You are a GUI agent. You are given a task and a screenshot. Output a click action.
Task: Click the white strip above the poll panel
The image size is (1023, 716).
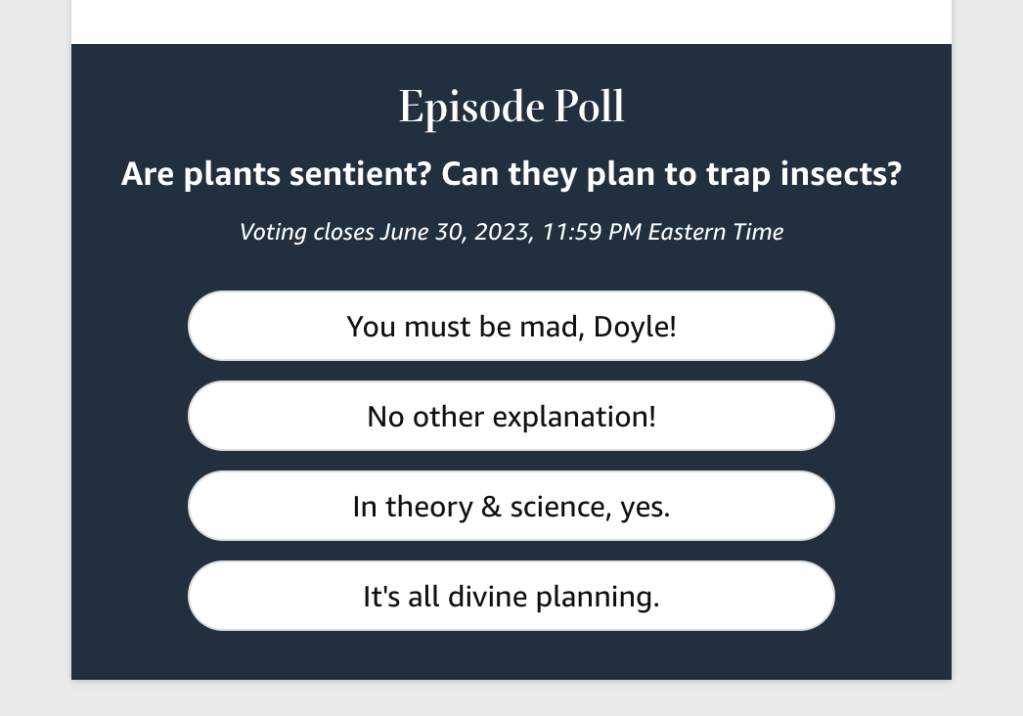pyautogui.click(x=511, y=20)
